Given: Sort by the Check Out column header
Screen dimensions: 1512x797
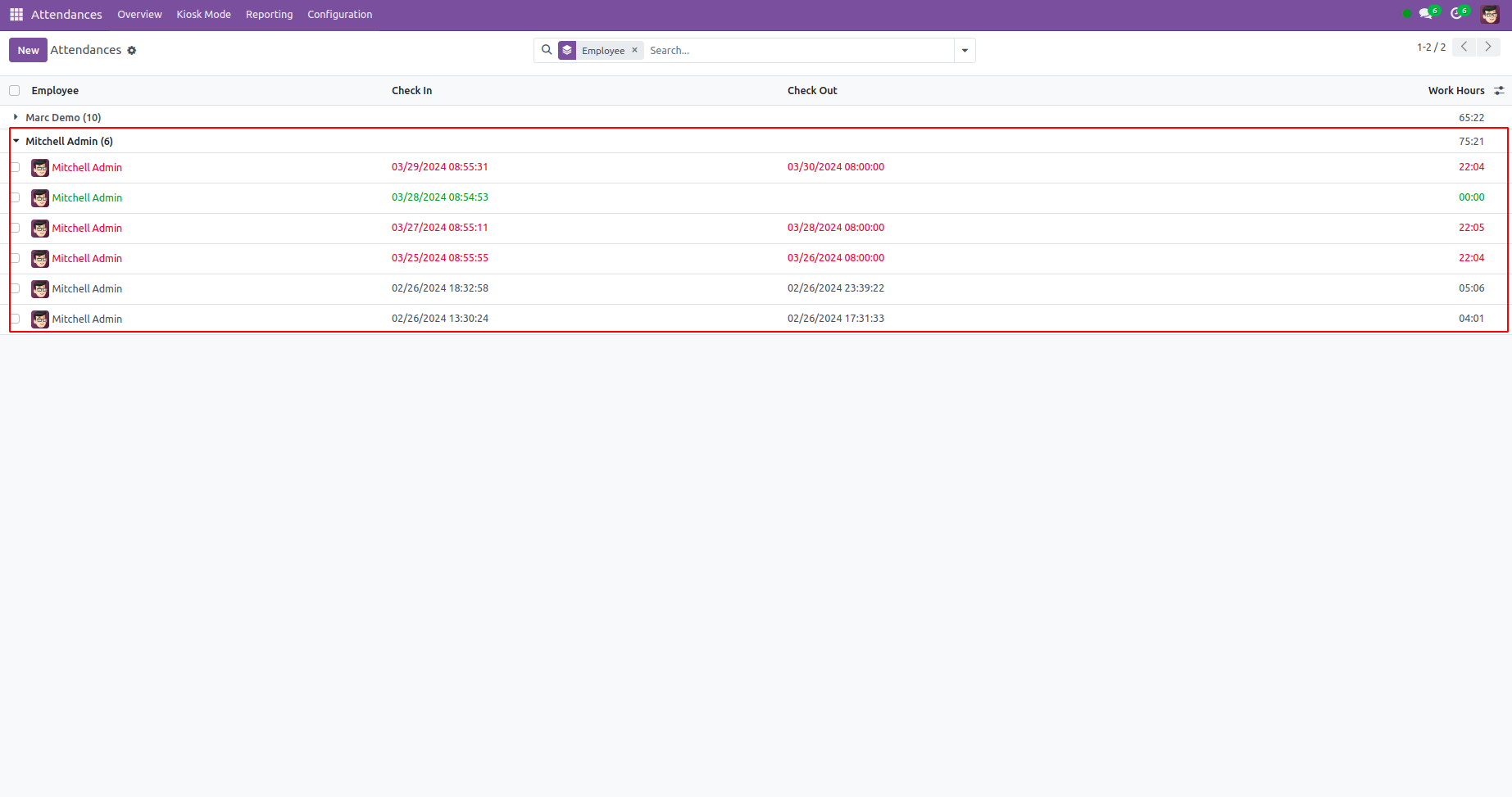Looking at the screenshot, I should click(x=812, y=91).
